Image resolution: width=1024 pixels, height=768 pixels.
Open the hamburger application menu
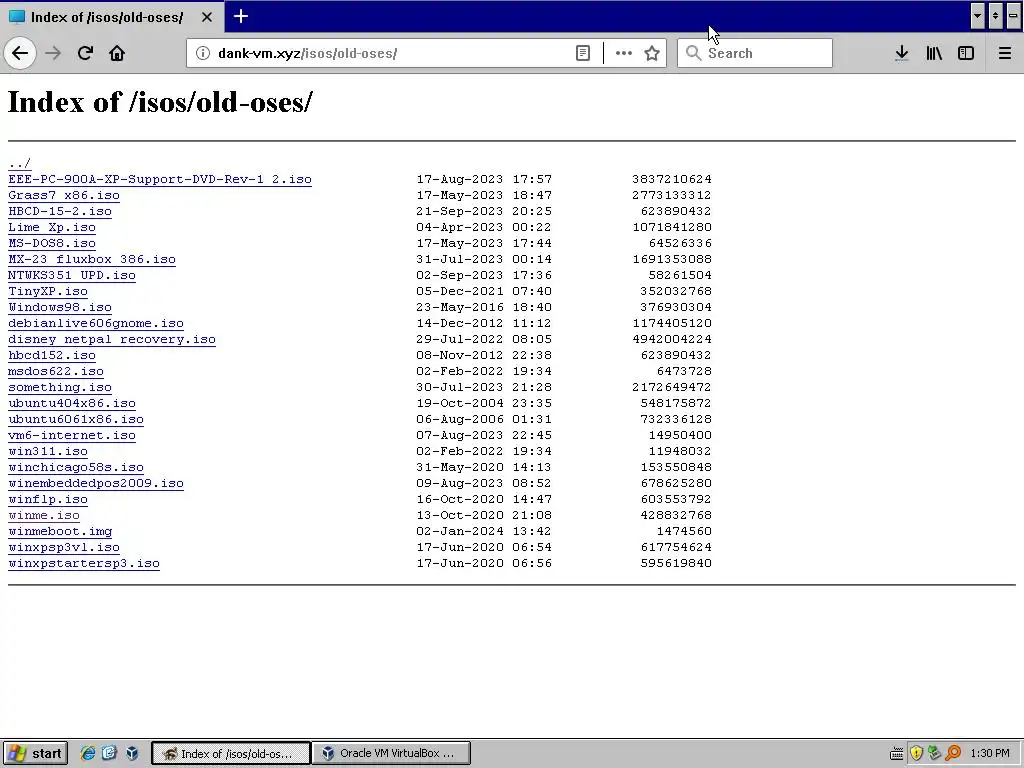pyautogui.click(x=1005, y=53)
